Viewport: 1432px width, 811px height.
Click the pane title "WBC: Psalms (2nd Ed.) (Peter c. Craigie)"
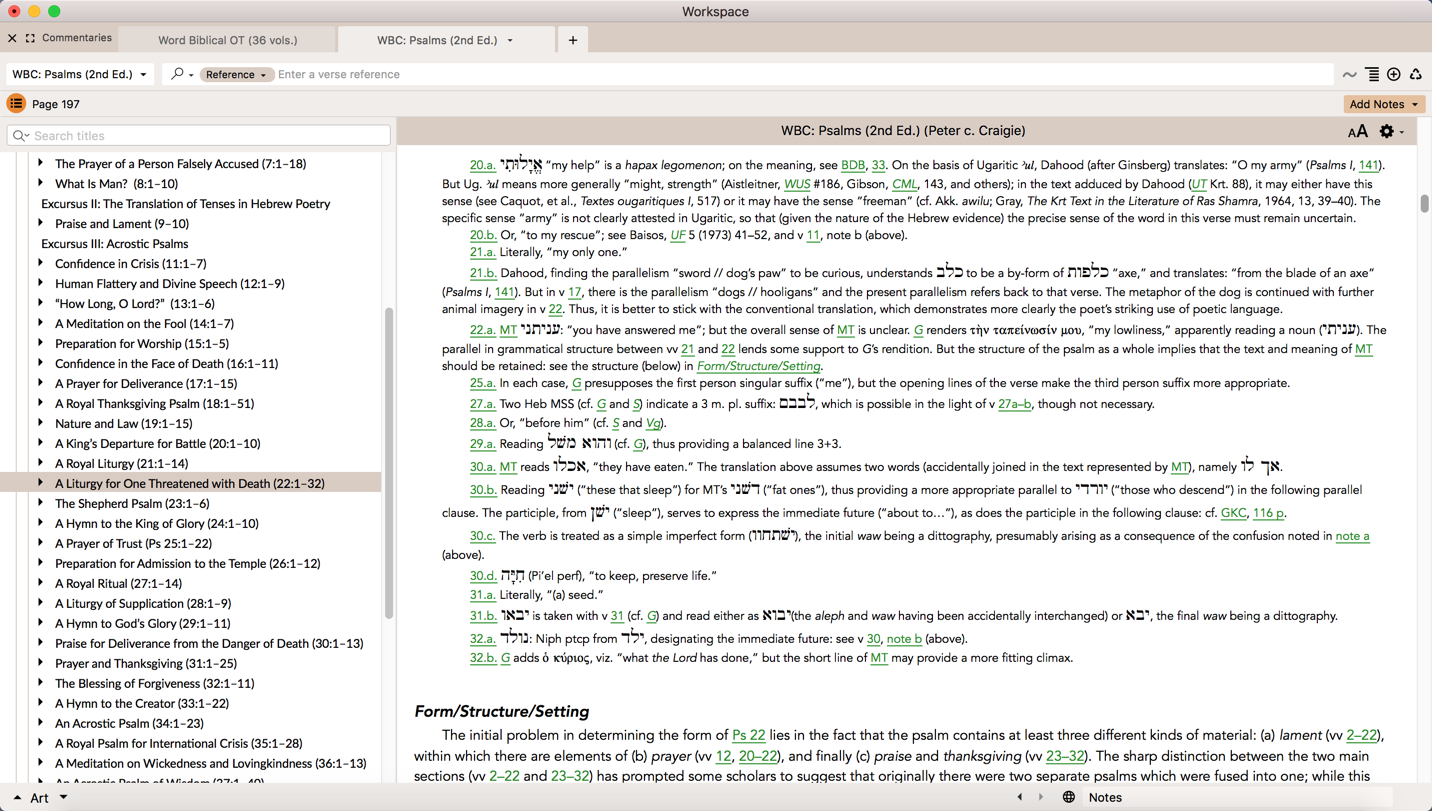(903, 131)
